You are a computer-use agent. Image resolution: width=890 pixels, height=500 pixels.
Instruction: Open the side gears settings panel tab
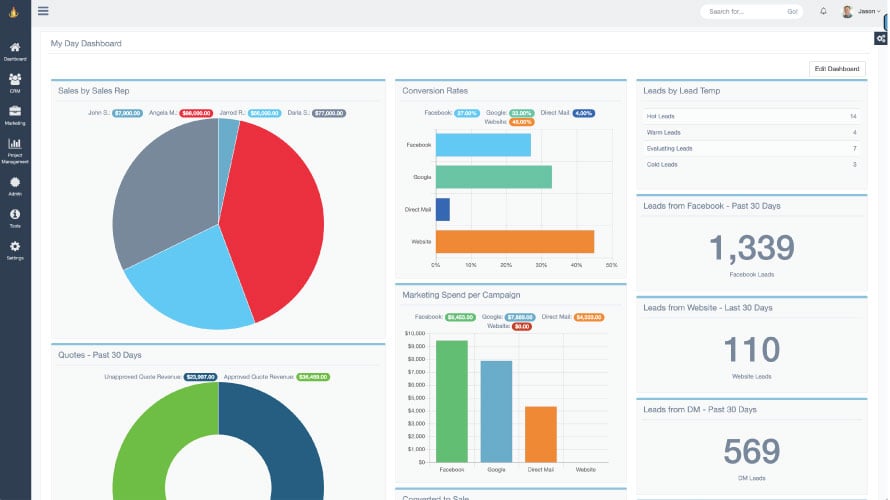[x=880, y=39]
